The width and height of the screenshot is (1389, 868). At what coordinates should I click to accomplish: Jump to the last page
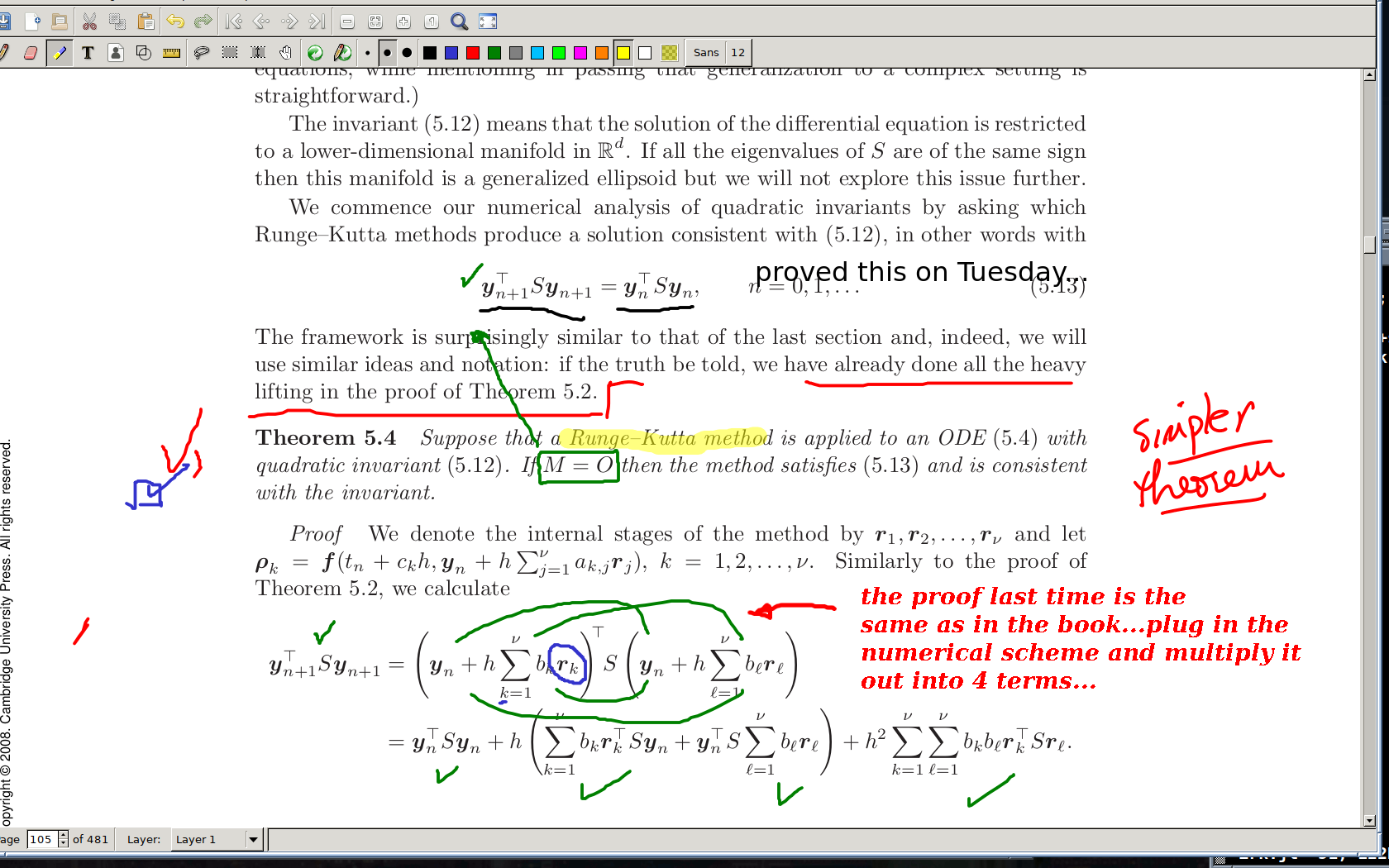click(x=317, y=21)
